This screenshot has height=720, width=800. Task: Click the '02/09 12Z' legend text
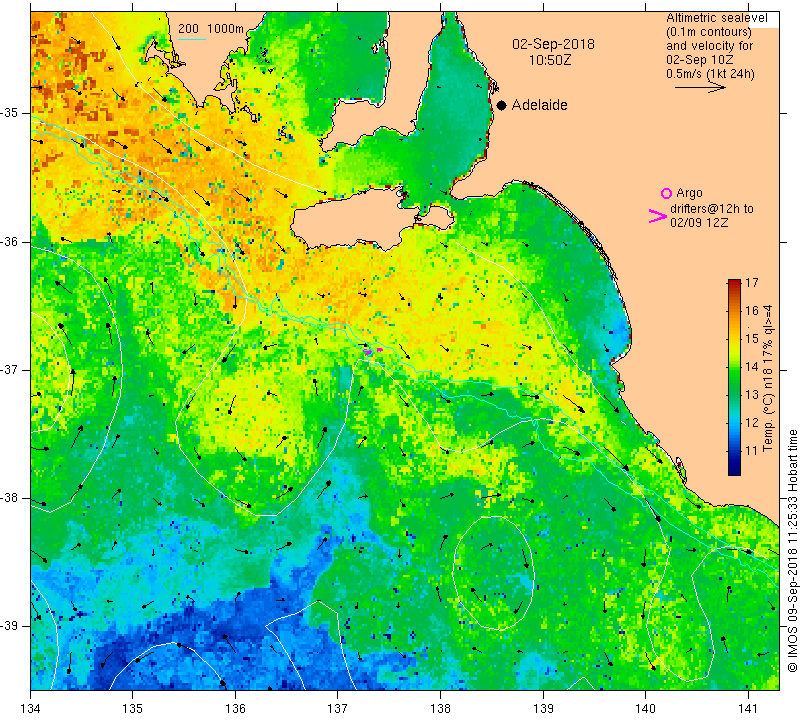(x=699, y=222)
